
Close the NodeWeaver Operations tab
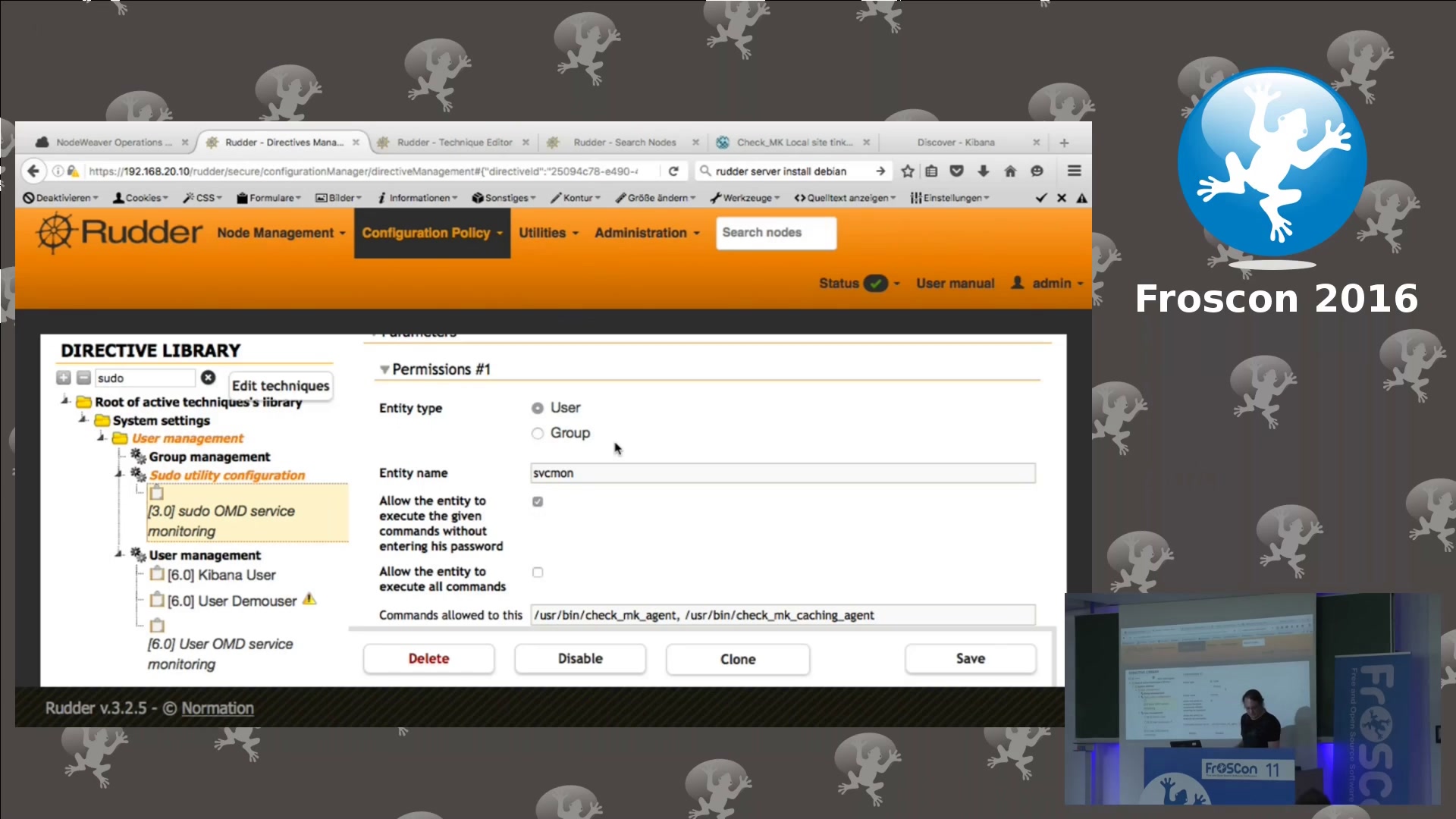point(185,143)
